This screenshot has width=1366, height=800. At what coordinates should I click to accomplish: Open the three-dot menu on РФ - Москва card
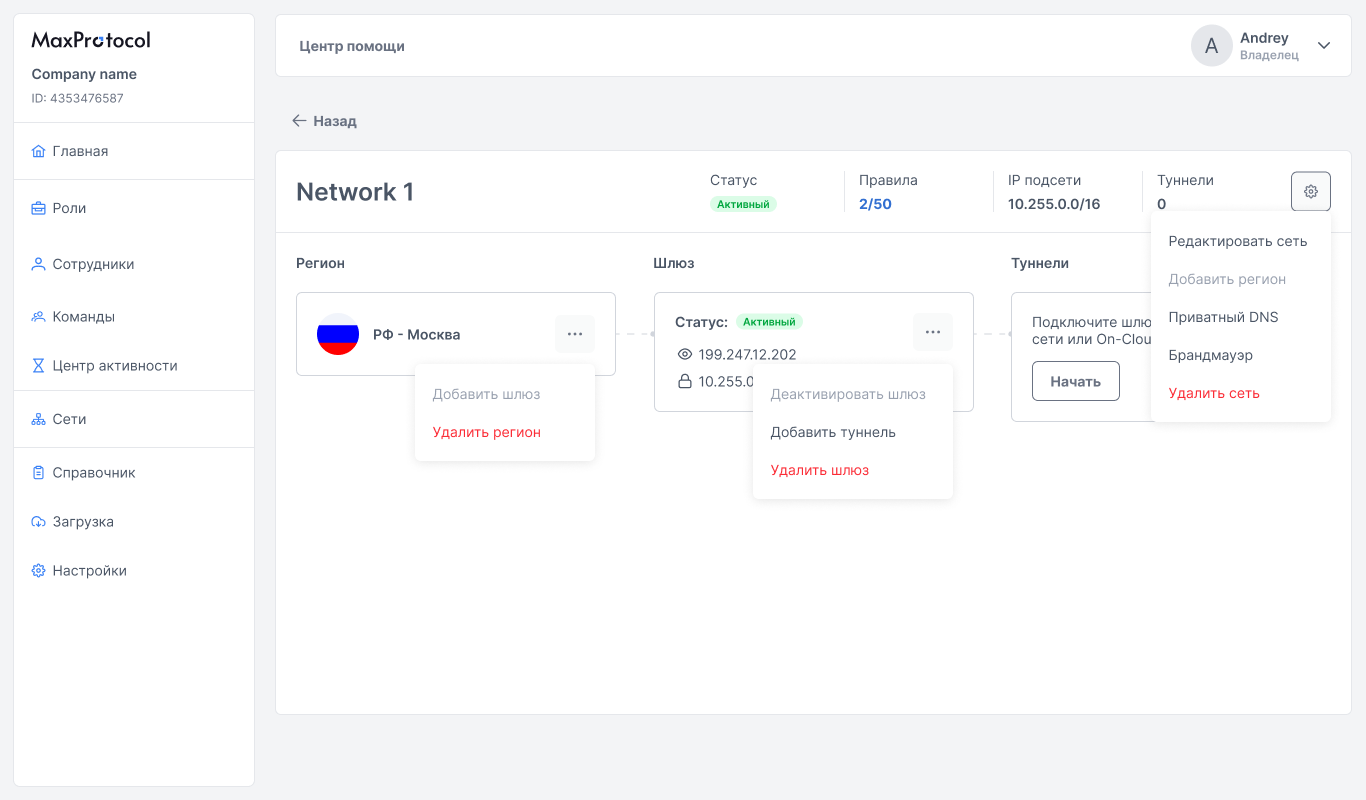575,334
